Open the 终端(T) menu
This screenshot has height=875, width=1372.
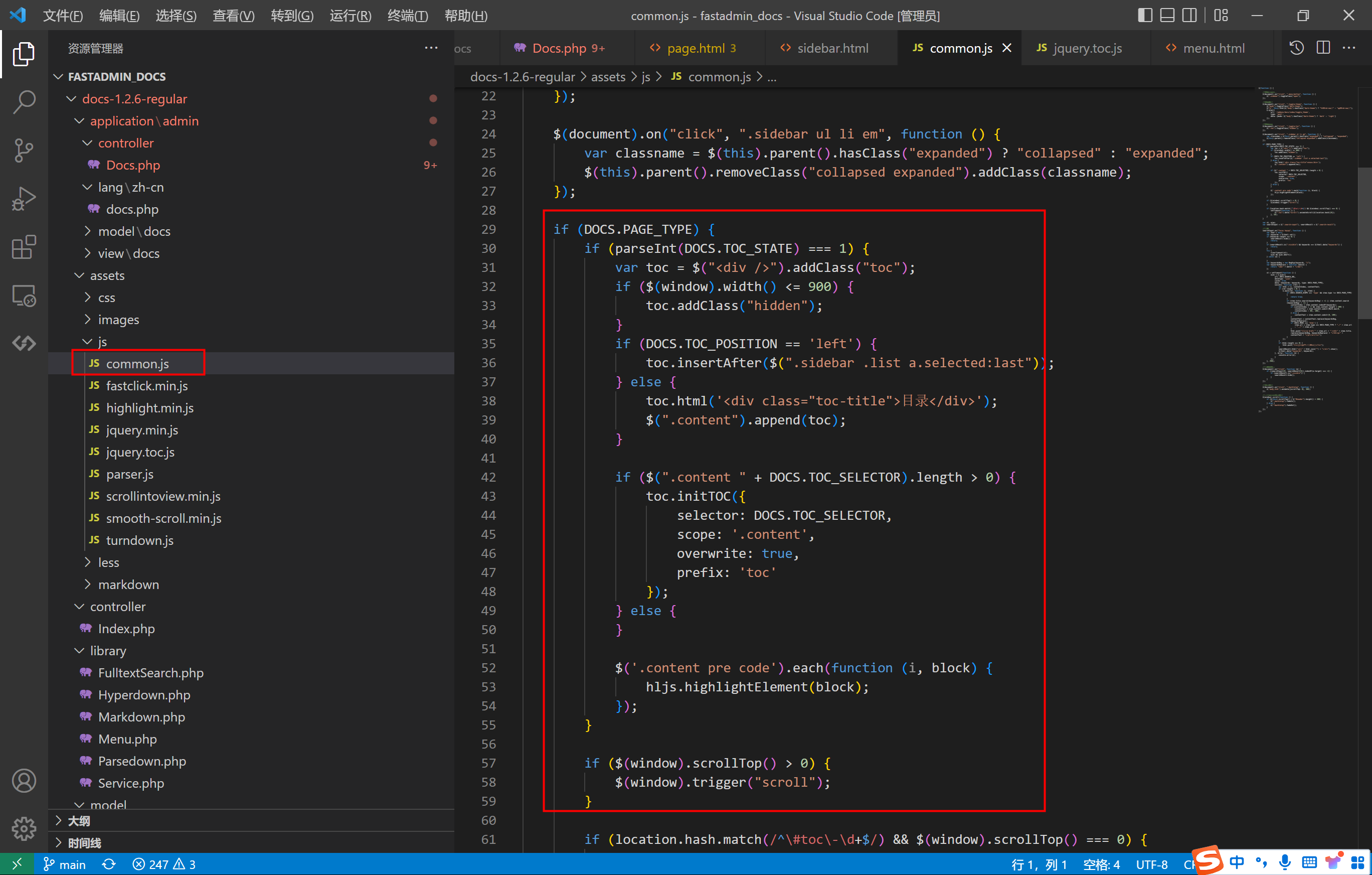click(x=407, y=16)
